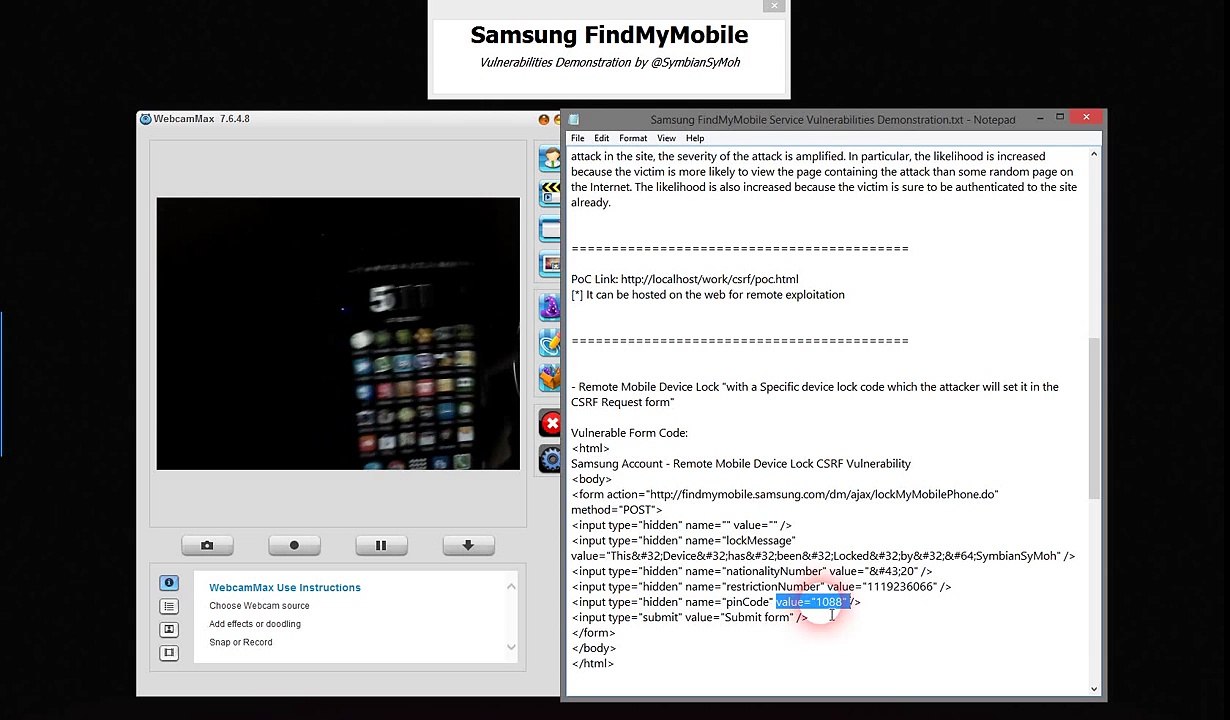Open the Notepad View menu
This screenshot has height=720, width=1230.
666,138
